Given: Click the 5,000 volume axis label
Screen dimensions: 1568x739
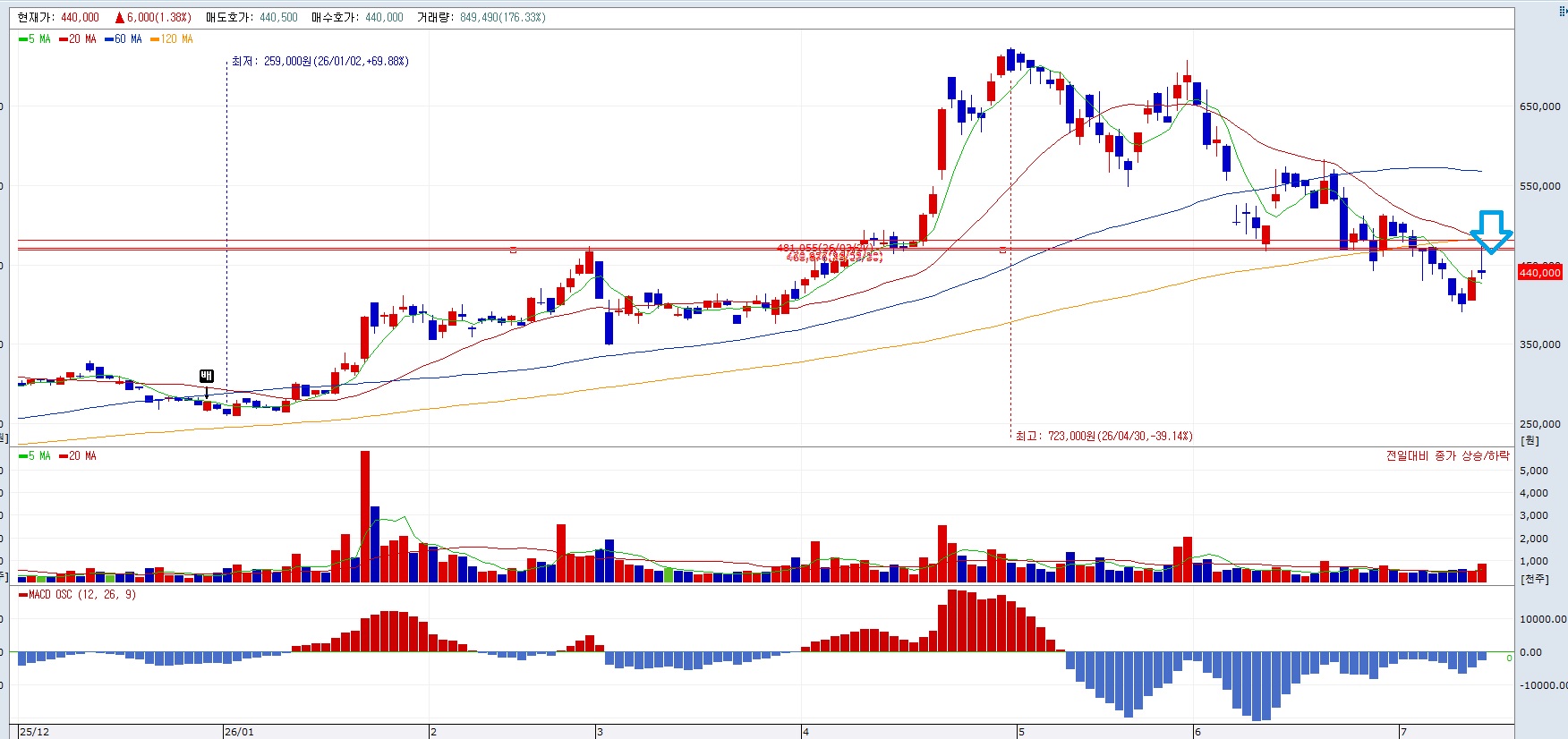Looking at the screenshot, I should 1534,471.
